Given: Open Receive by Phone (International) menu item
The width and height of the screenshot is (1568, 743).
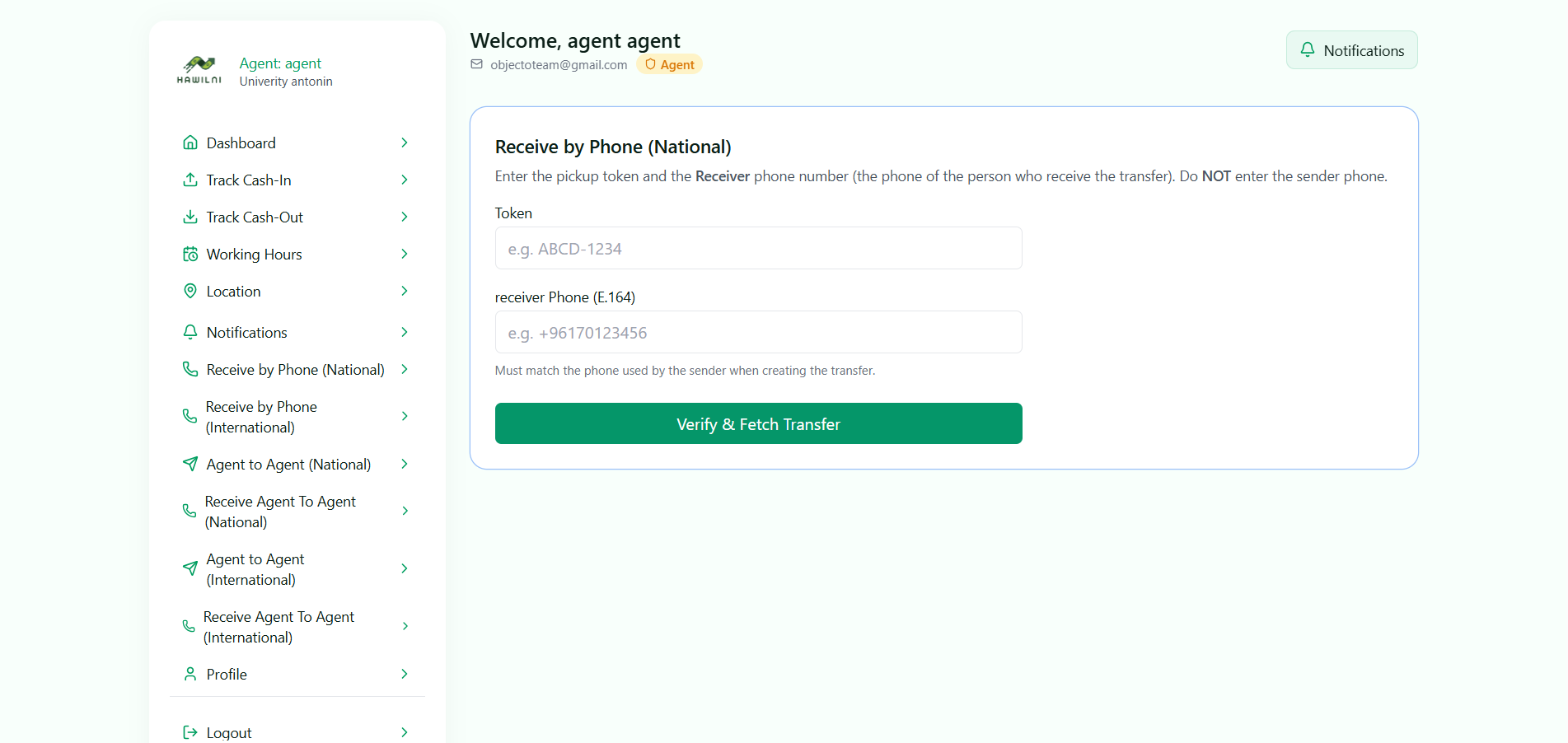Looking at the screenshot, I should (x=261, y=417).
